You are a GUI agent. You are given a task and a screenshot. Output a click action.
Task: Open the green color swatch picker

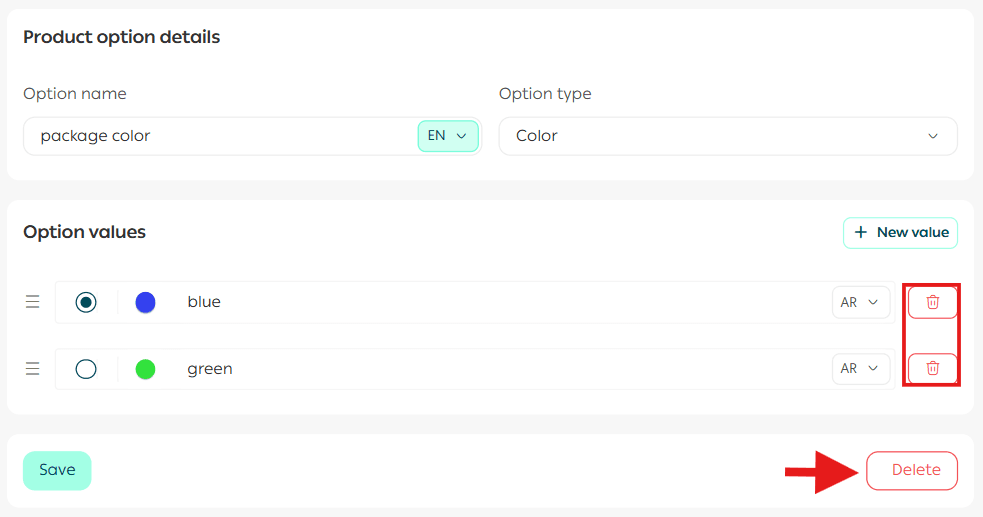point(145,369)
